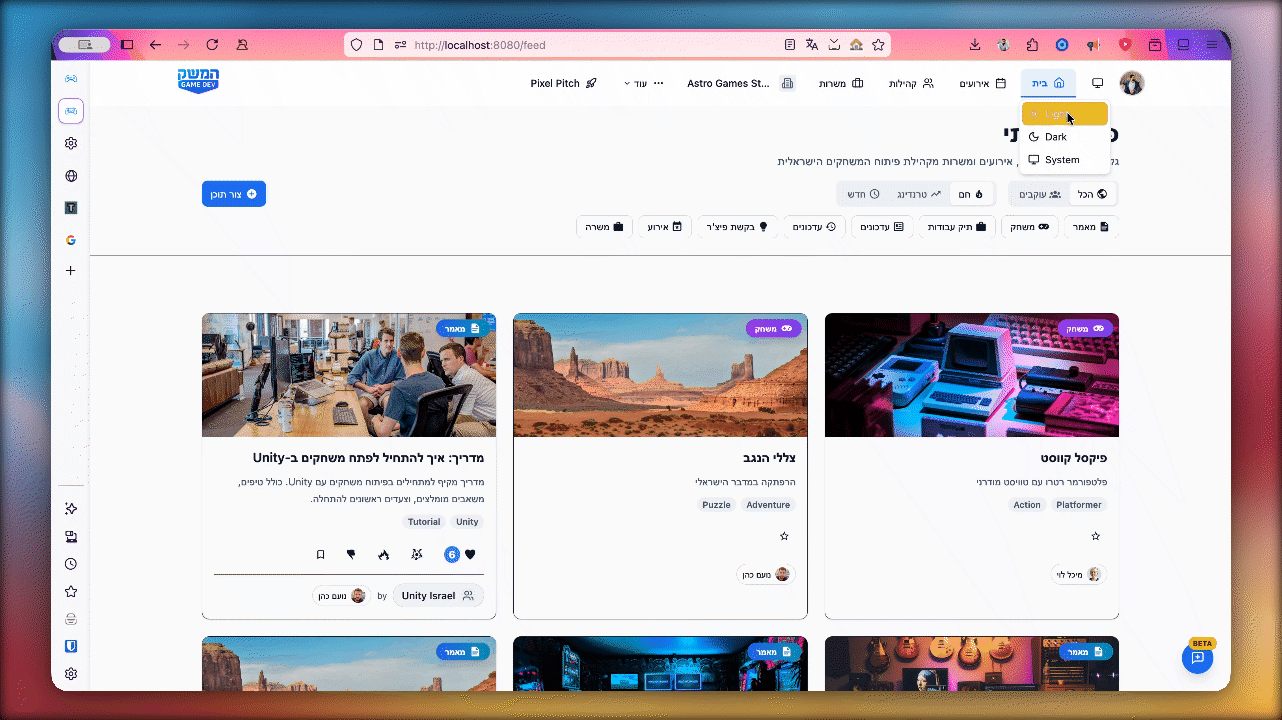
Task: Select the חם sort option
Action: pyautogui.click(x=970, y=194)
